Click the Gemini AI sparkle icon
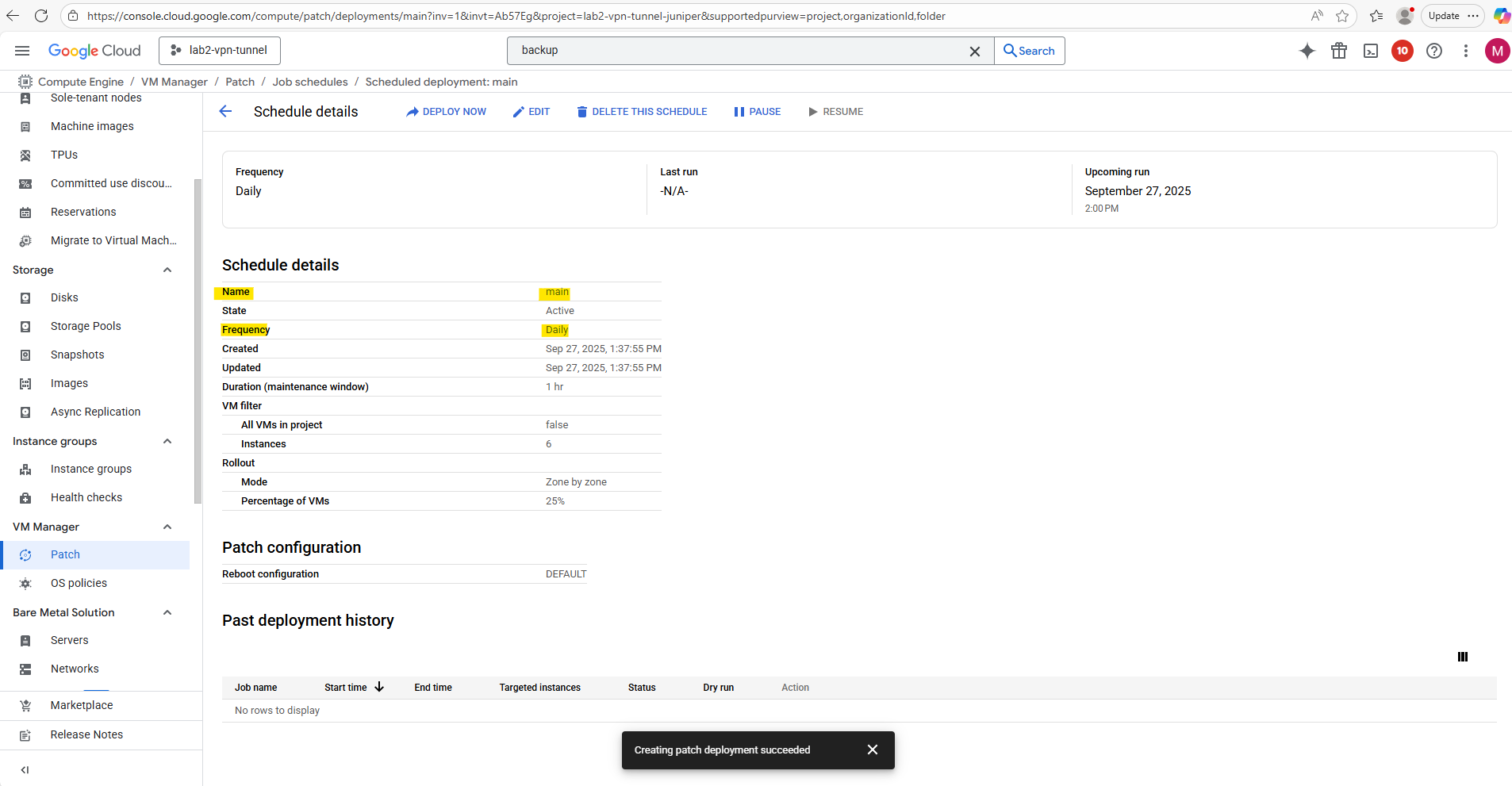Image resolution: width=1512 pixels, height=786 pixels. pyautogui.click(x=1307, y=51)
